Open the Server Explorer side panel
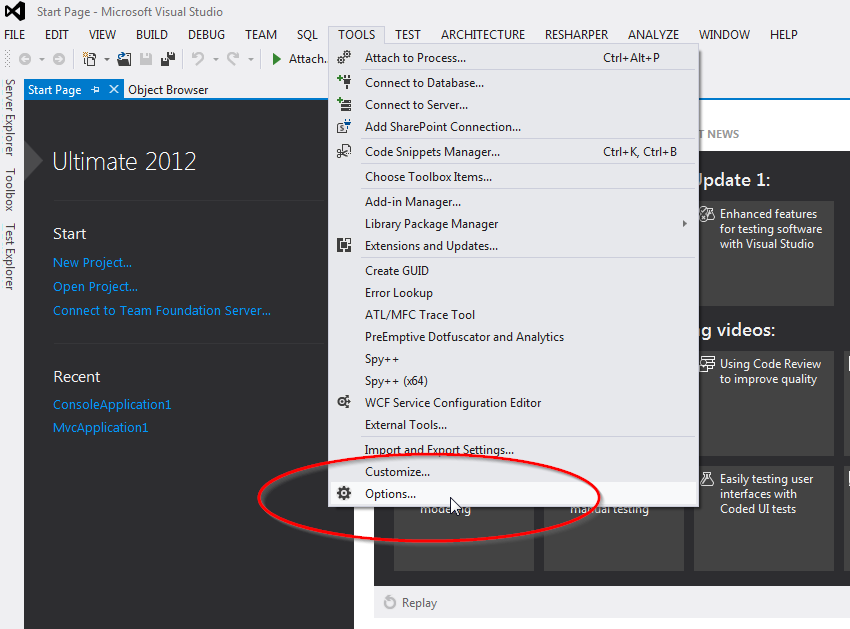This screenshot has height=629, width=850. tap(10, 117)
